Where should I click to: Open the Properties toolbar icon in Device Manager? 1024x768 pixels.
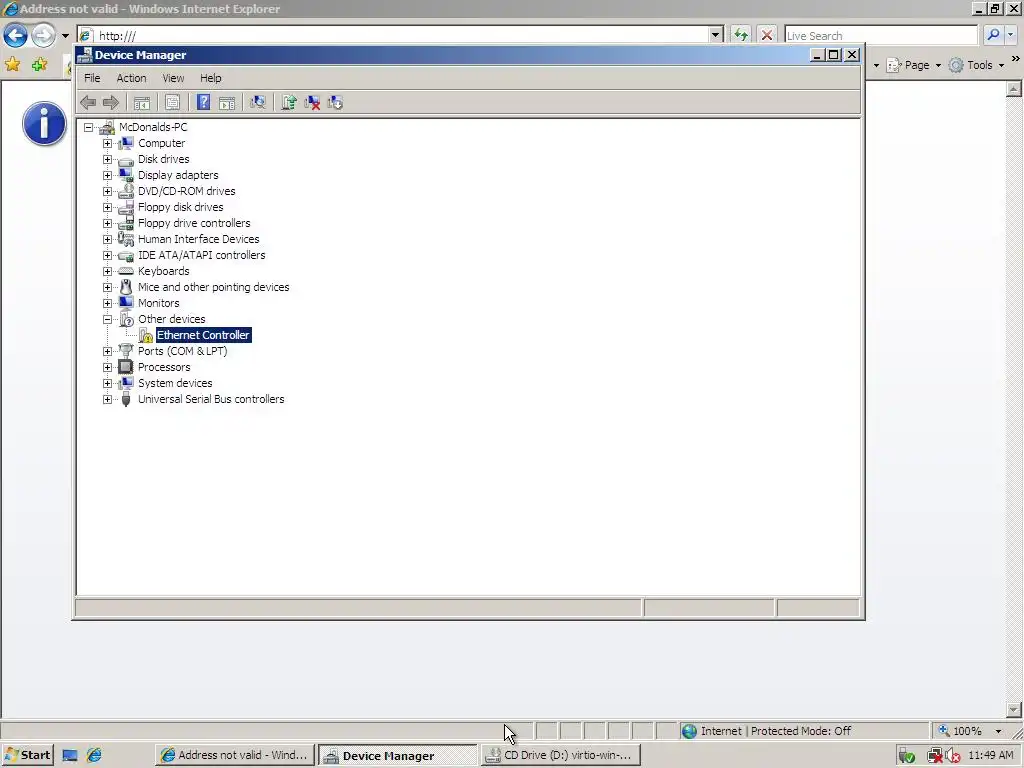tap(172, 103)
